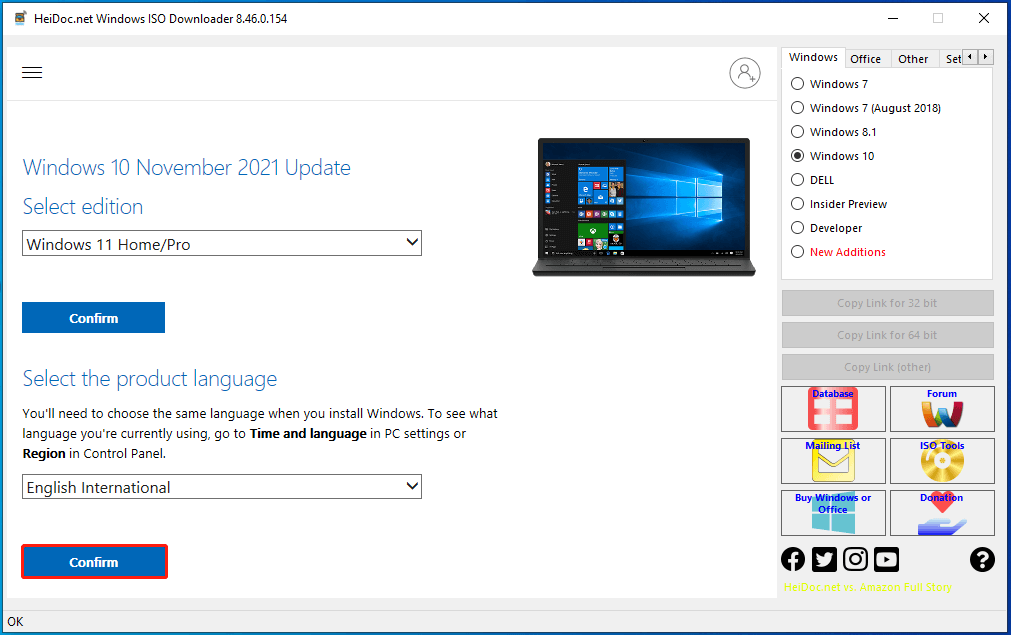Select the Insider Preview option
The width and height of the screenshot is (1011, 635).
click(x=797, y=204)
